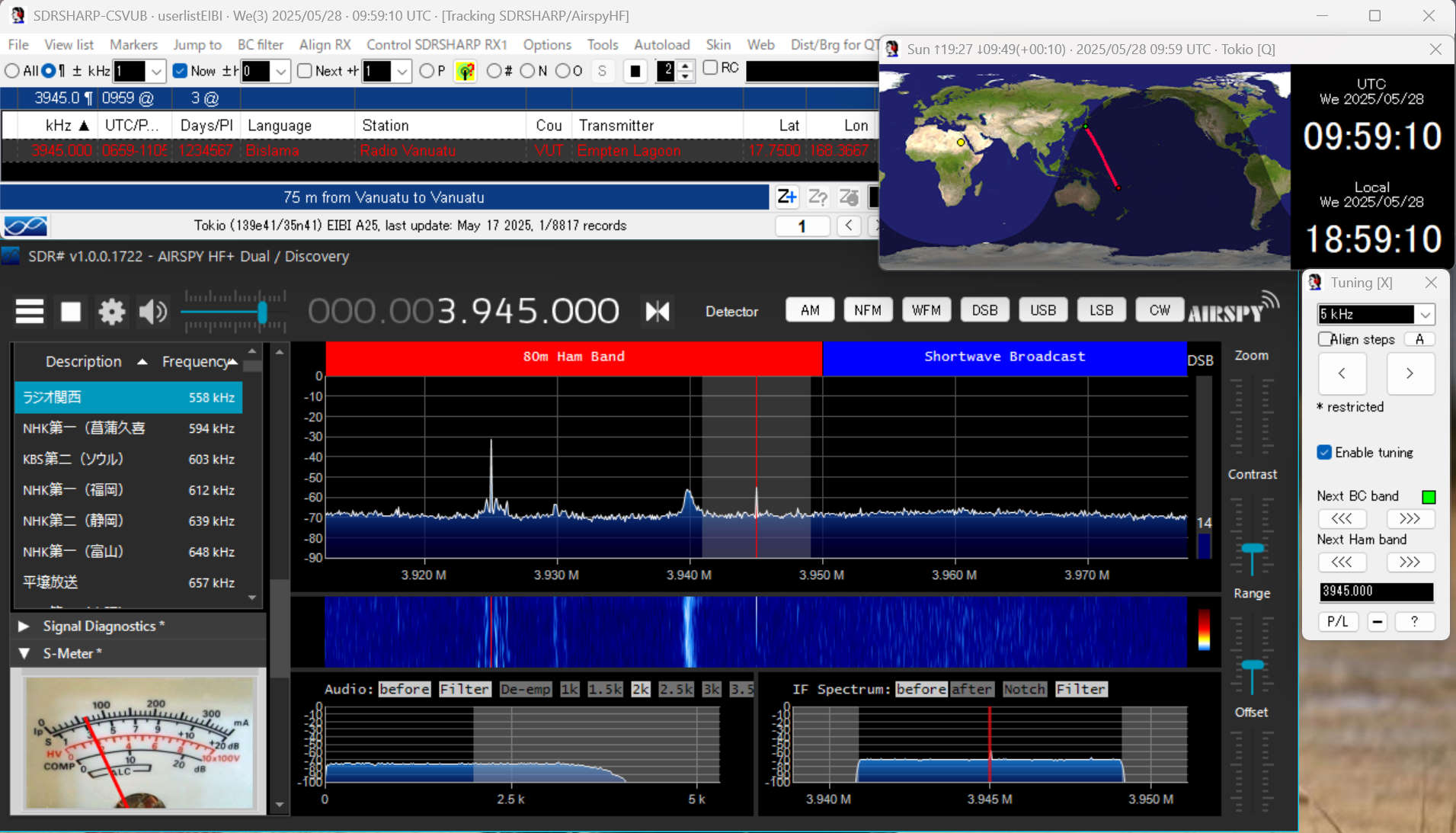The height and width of the screenshot is (833, 1456).
Task: Click the Contrast slider handle
Action: 1253,549
